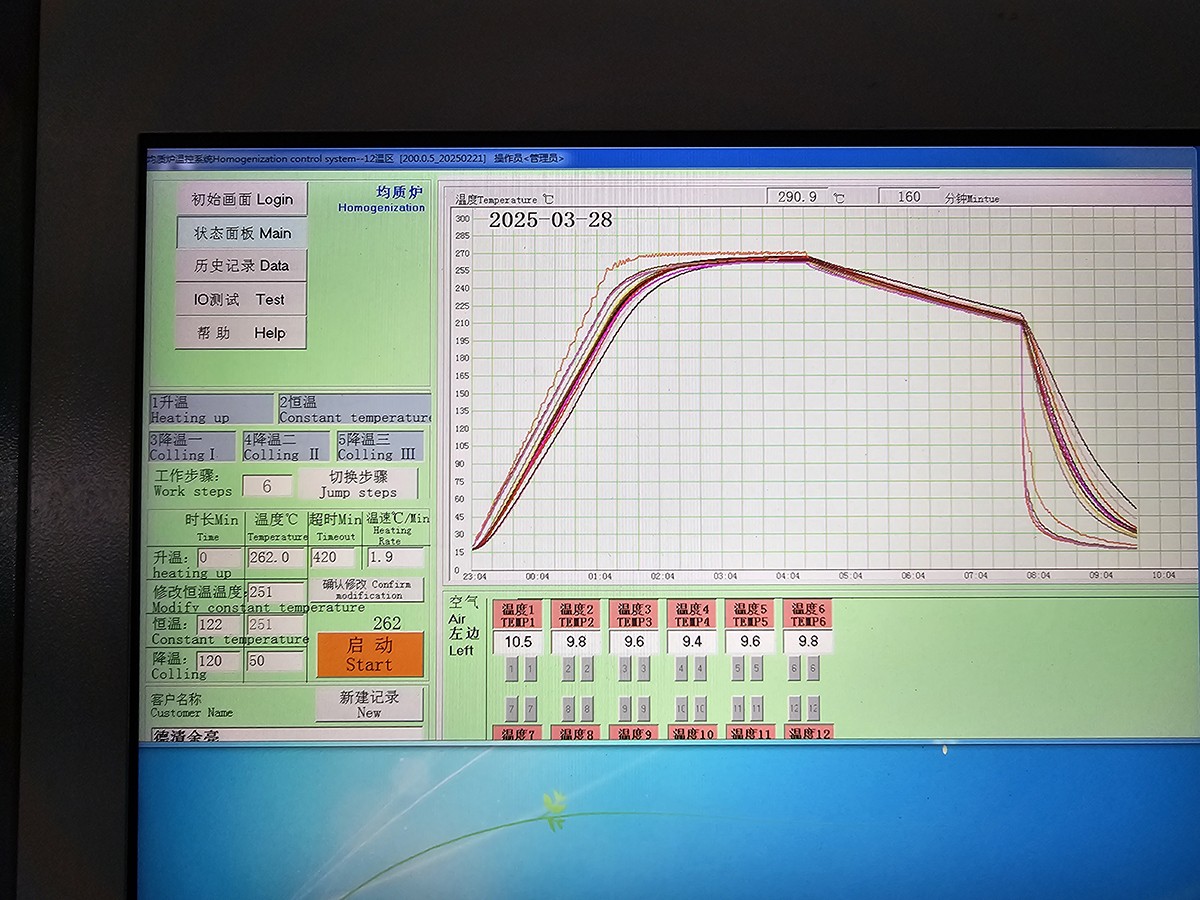Click the TEMP4 reading showing 9.4

pos(692,642)
